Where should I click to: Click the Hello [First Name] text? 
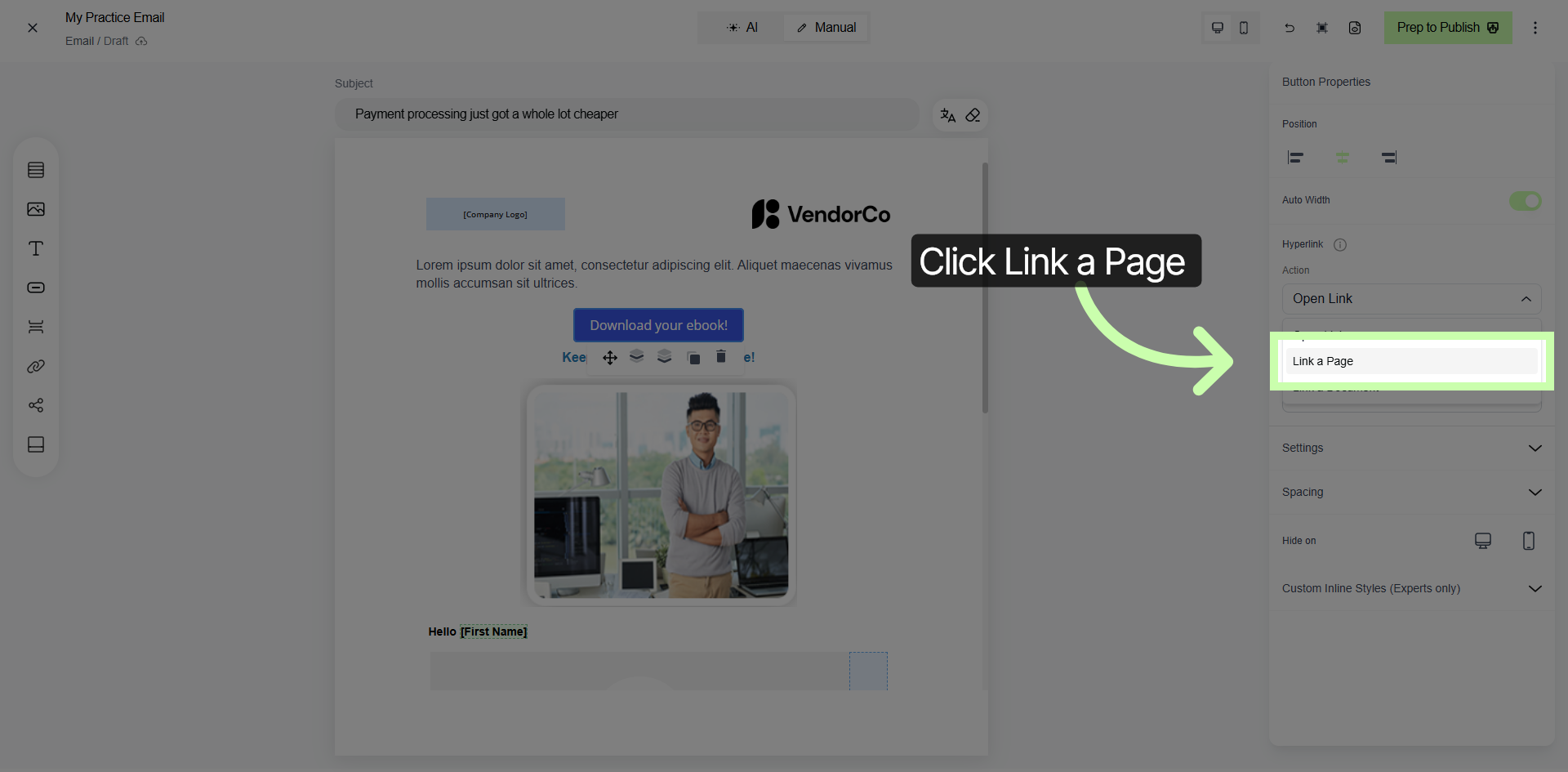pyautogui.click(x=478, y=631)
